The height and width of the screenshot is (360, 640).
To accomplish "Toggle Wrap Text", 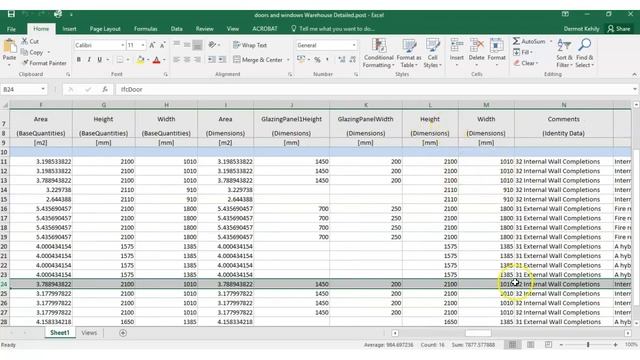I will click(x=249, y=45).
